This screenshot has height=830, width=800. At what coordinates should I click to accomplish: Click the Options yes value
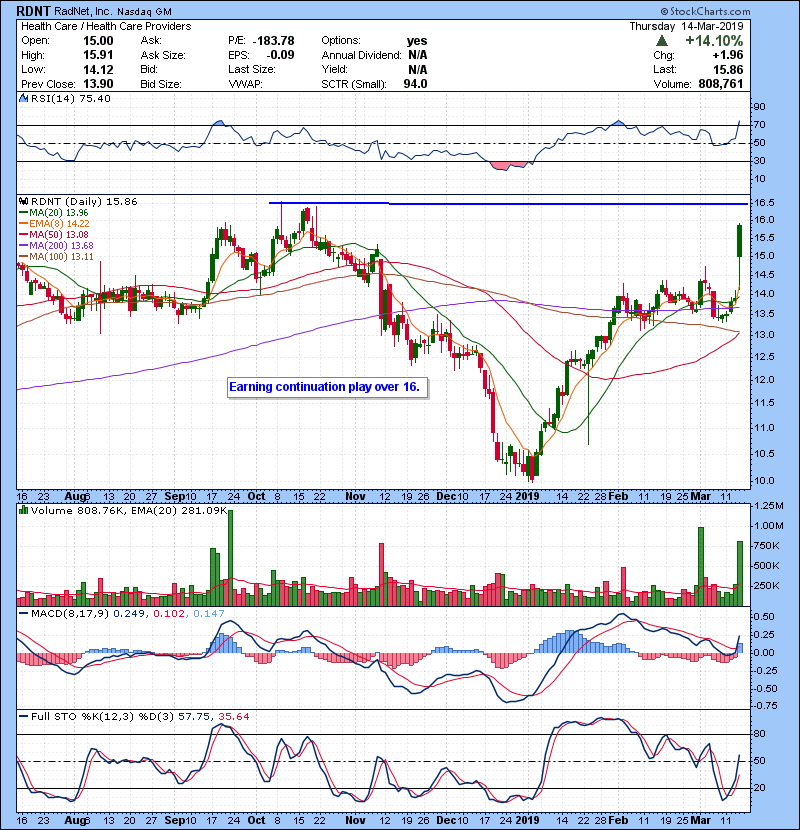(417, 41)
